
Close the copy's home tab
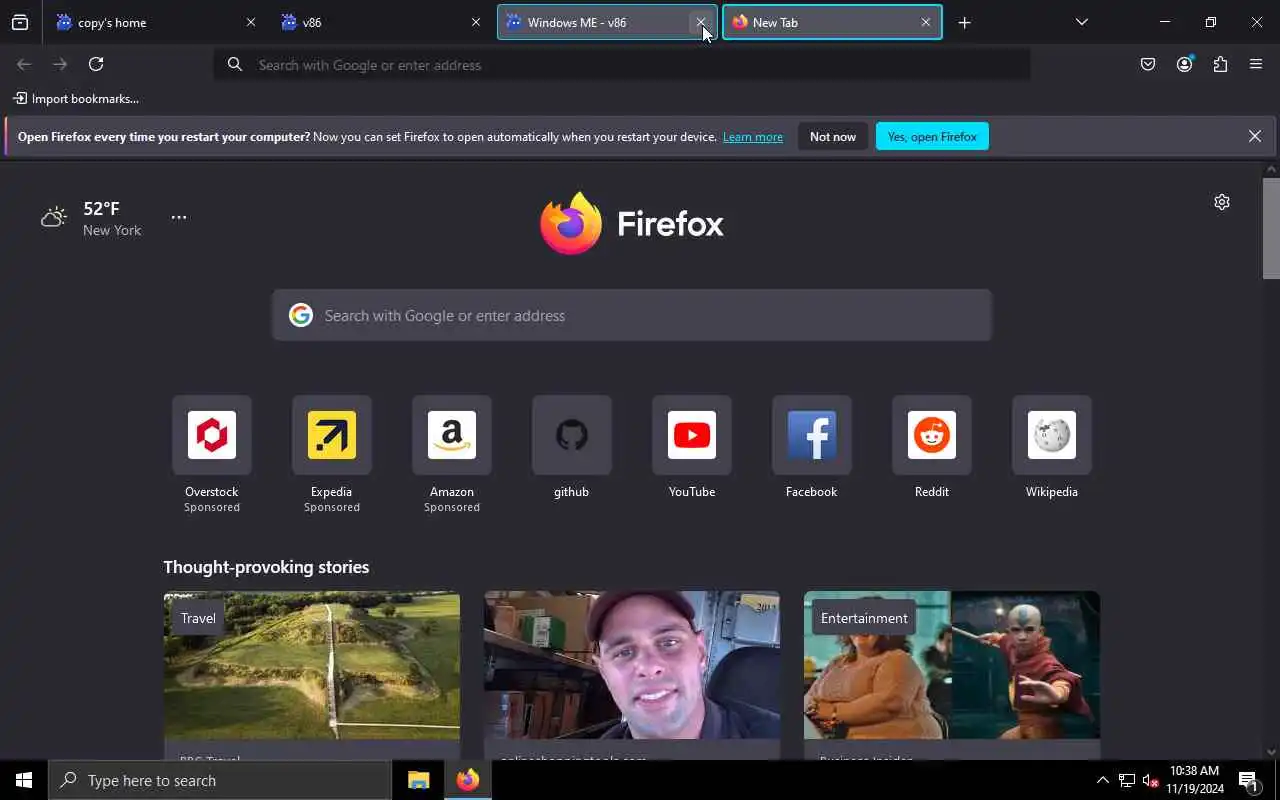pyautogui.click(x=251, y=22)
